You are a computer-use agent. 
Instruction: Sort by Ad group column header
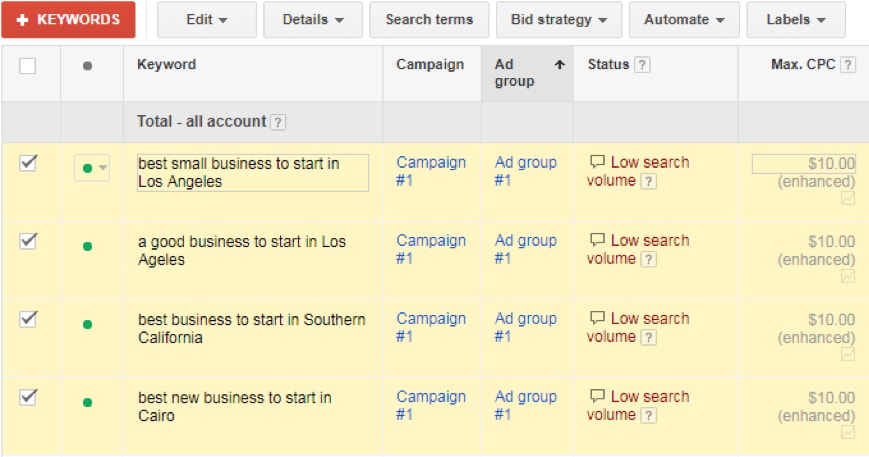coord(514,73)
